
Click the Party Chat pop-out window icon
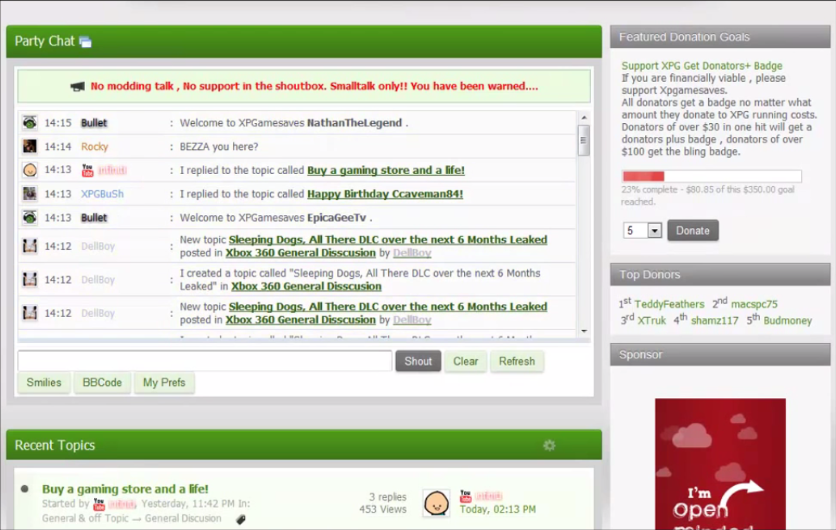click(x=86, y=42)
